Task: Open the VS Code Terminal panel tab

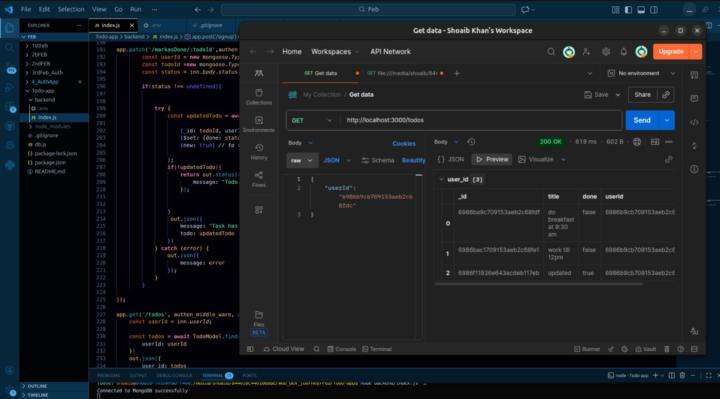Action: click(218, 376)
